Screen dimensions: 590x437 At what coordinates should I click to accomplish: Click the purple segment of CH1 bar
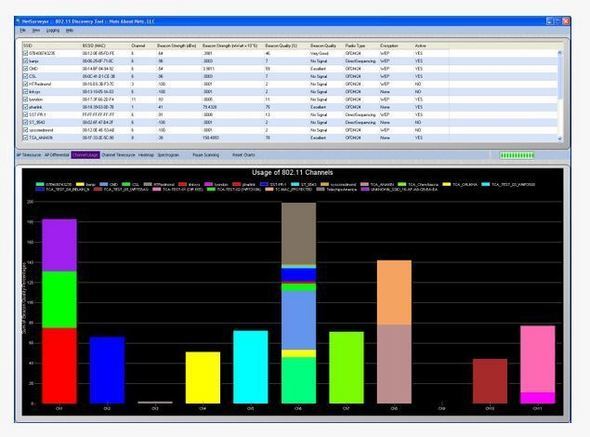click(59, 245)
